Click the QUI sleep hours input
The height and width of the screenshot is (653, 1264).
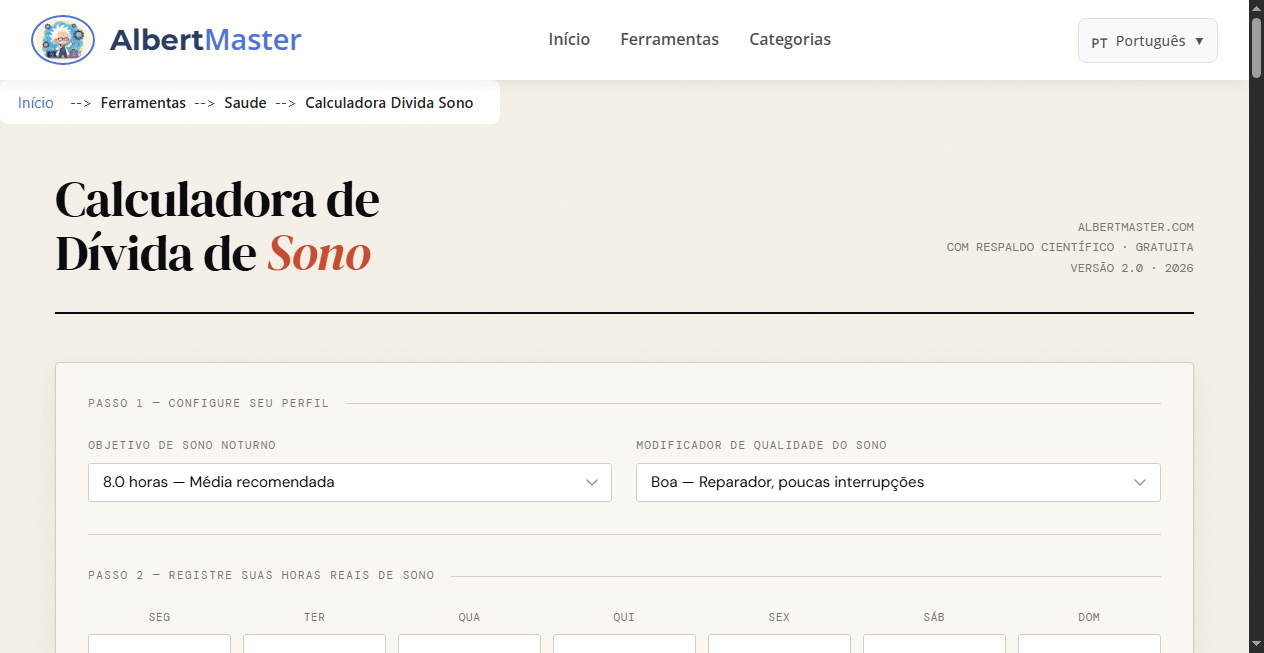click(x=624, y=645)
